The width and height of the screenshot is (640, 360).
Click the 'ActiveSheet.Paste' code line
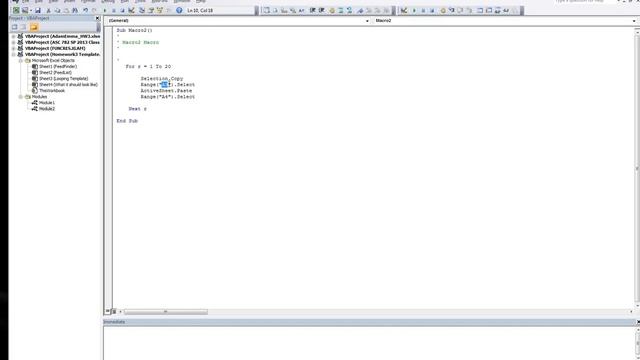point(166,91)
